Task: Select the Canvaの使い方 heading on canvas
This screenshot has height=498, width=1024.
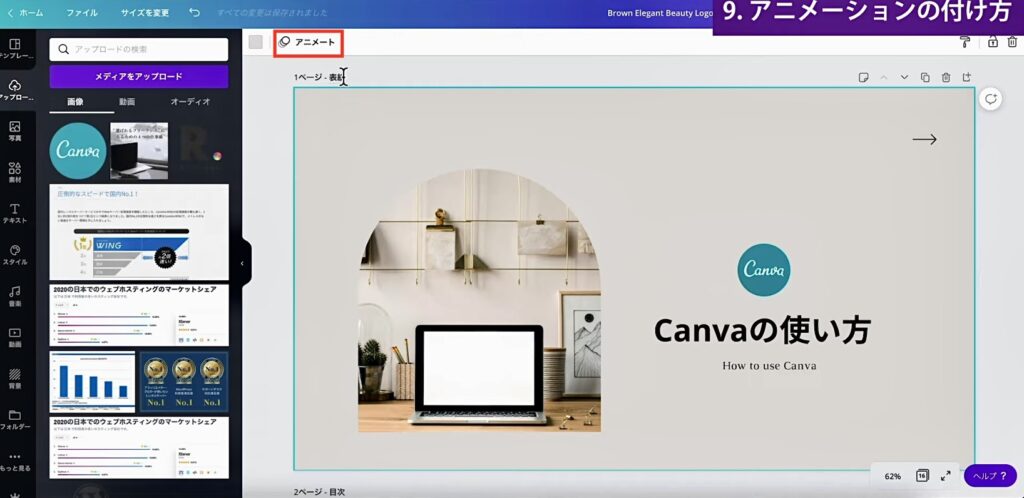Action: [x=762, y=331]
